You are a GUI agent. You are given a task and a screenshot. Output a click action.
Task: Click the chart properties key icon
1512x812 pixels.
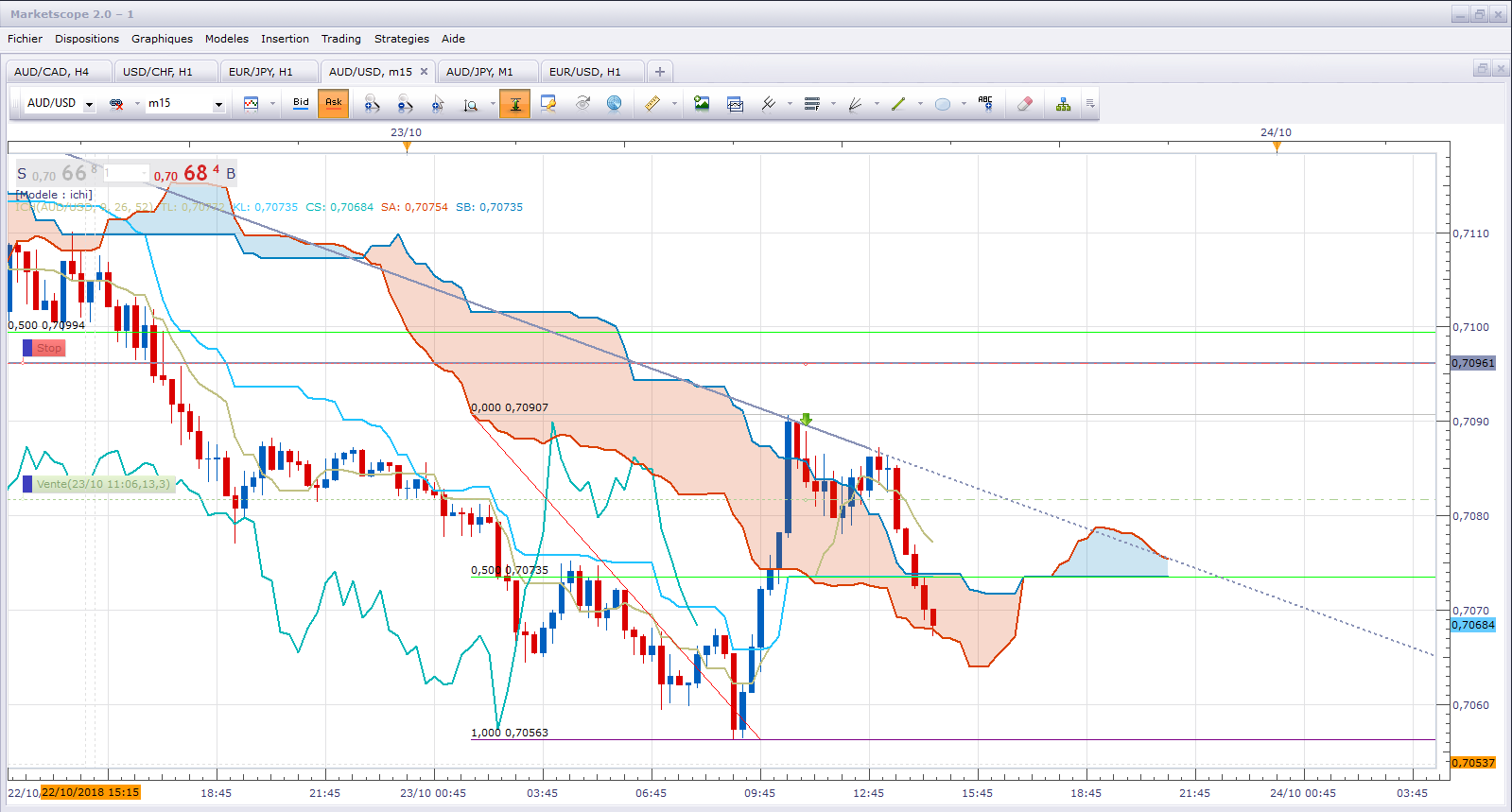548,104
